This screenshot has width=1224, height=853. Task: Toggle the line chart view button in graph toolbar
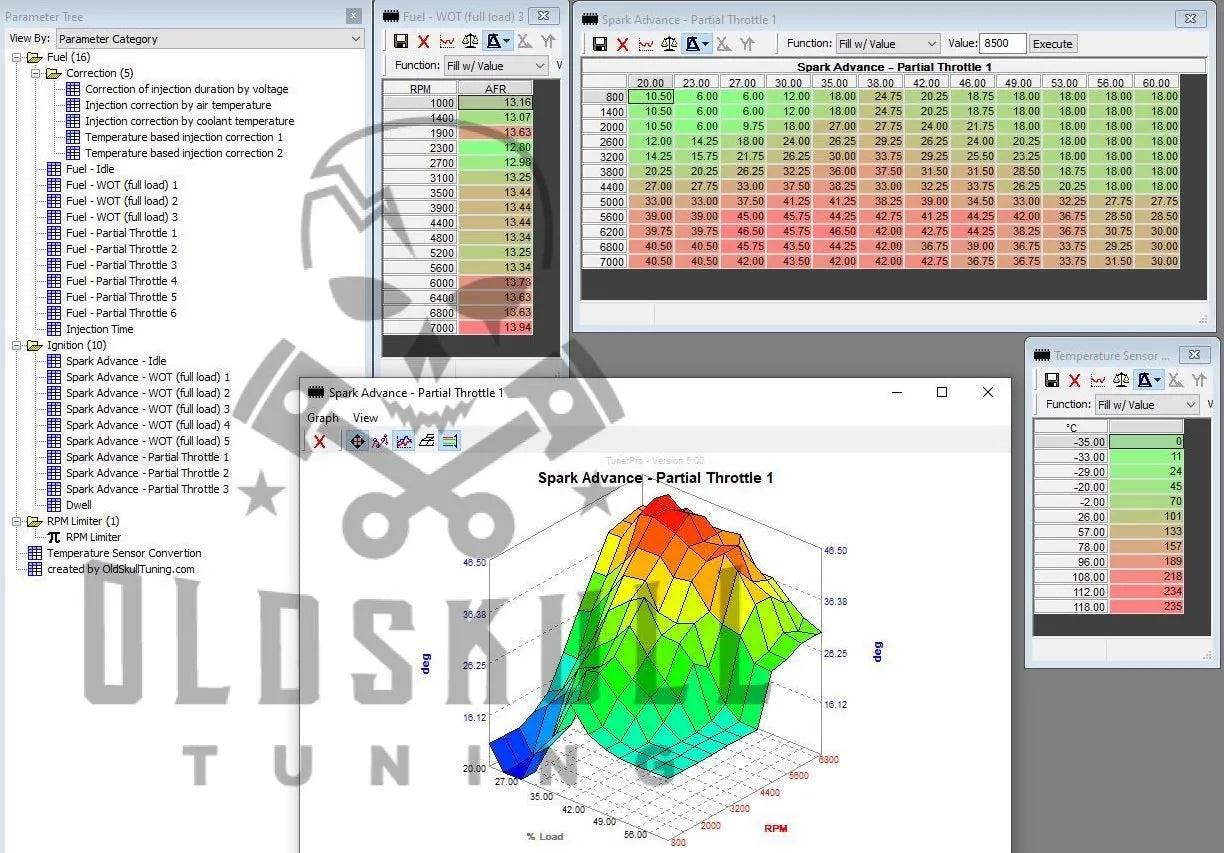(x=403, y=441)
